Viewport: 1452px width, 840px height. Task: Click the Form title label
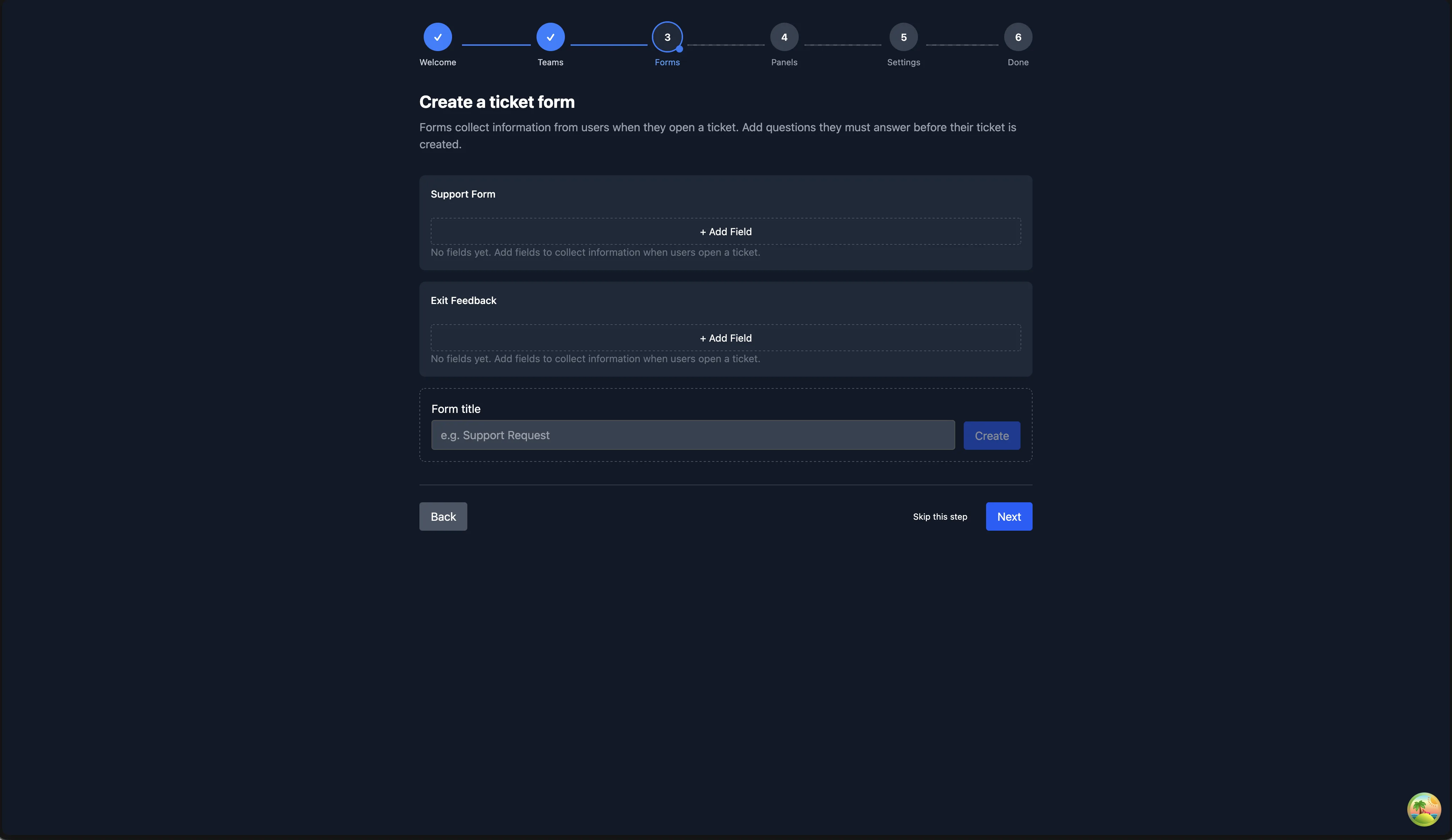456,409
